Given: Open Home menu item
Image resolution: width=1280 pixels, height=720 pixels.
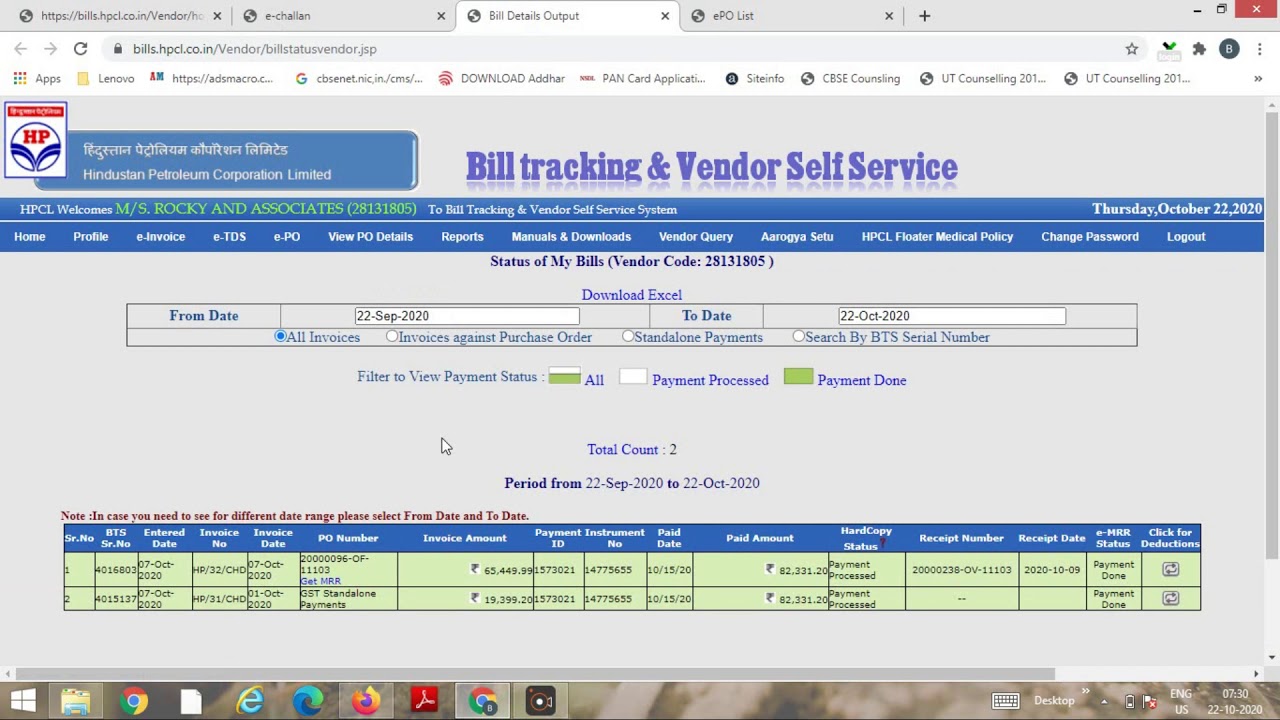Looking at the screenshot, I should (30, 237).
